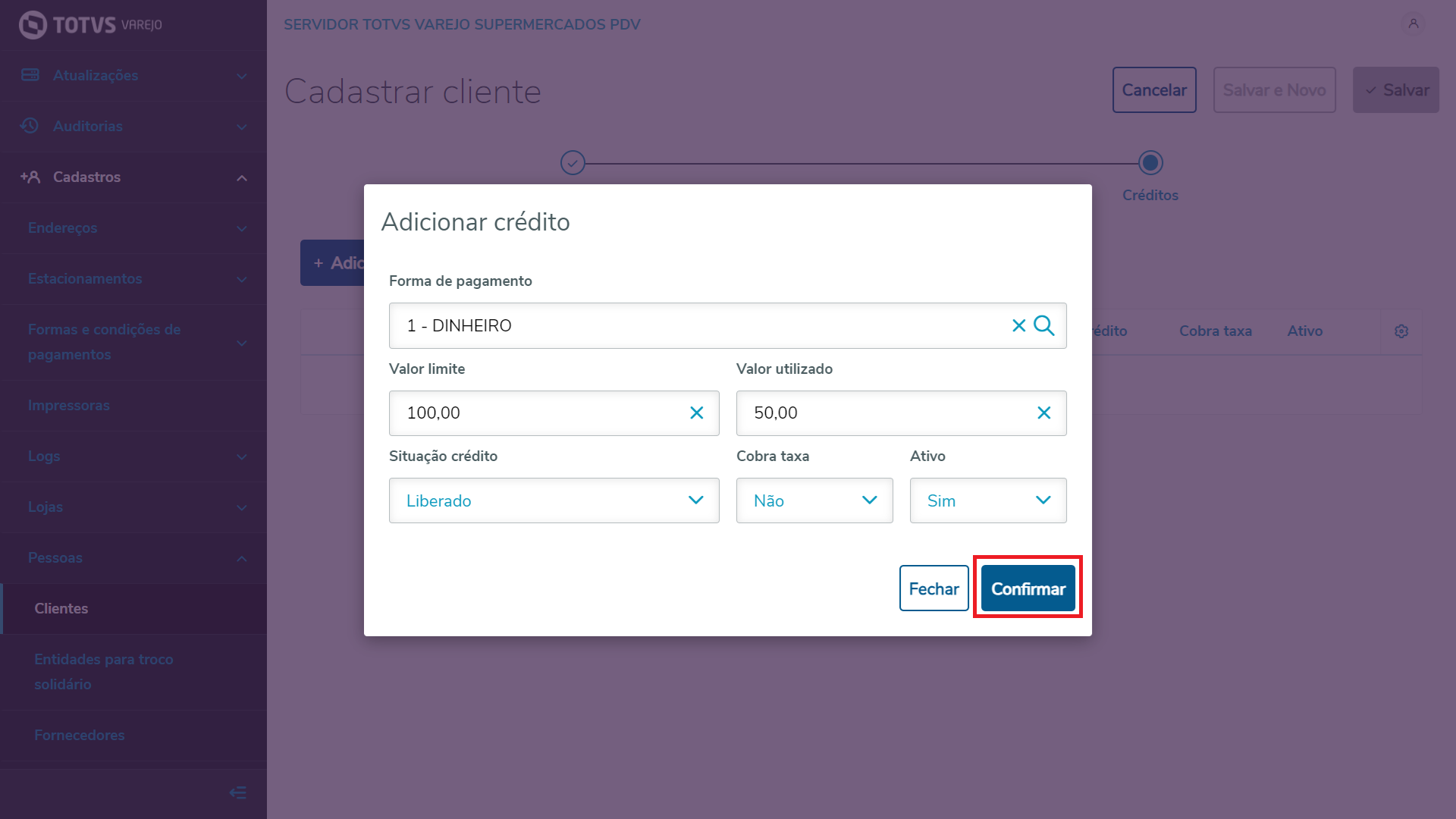Clear the Valor limite value
This screenshot has width=1456, height=819.
[696, 413]
